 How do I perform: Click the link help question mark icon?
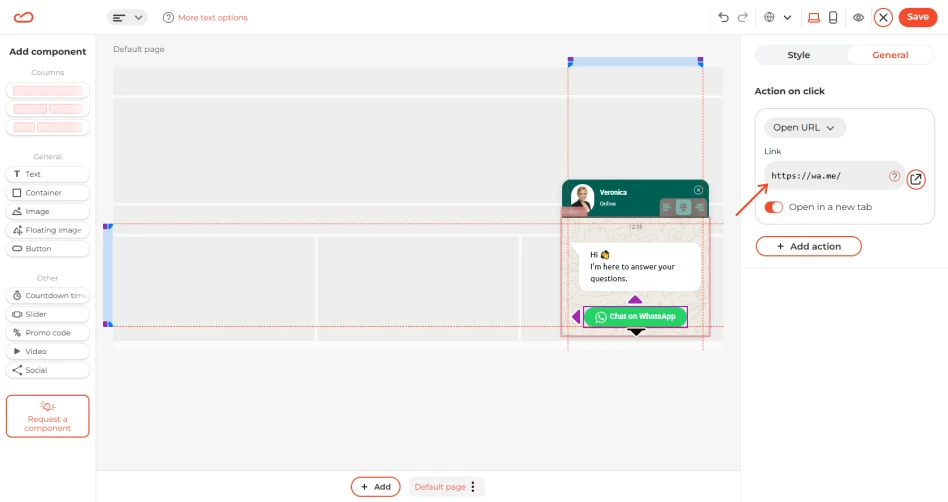895,176
